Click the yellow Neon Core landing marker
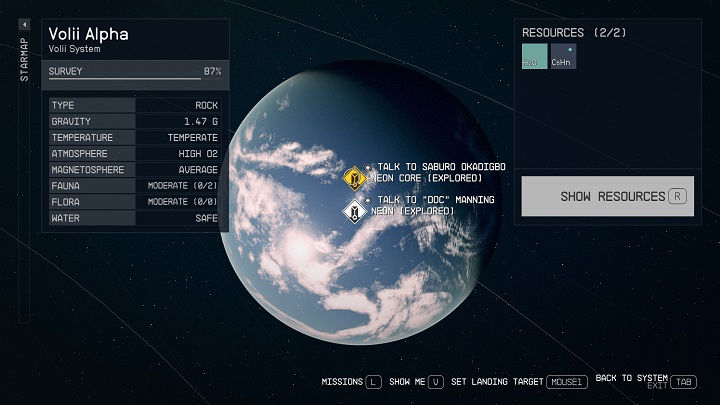 click(x=353, y=178)
